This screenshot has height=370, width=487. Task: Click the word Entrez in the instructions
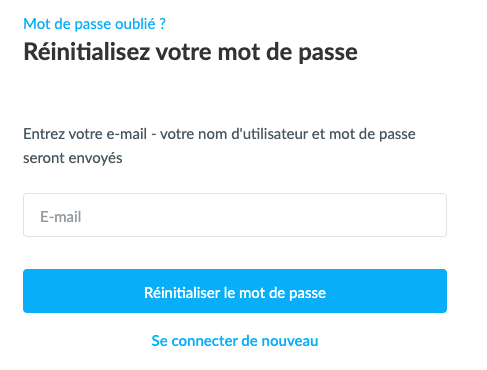tap(44, 134)
